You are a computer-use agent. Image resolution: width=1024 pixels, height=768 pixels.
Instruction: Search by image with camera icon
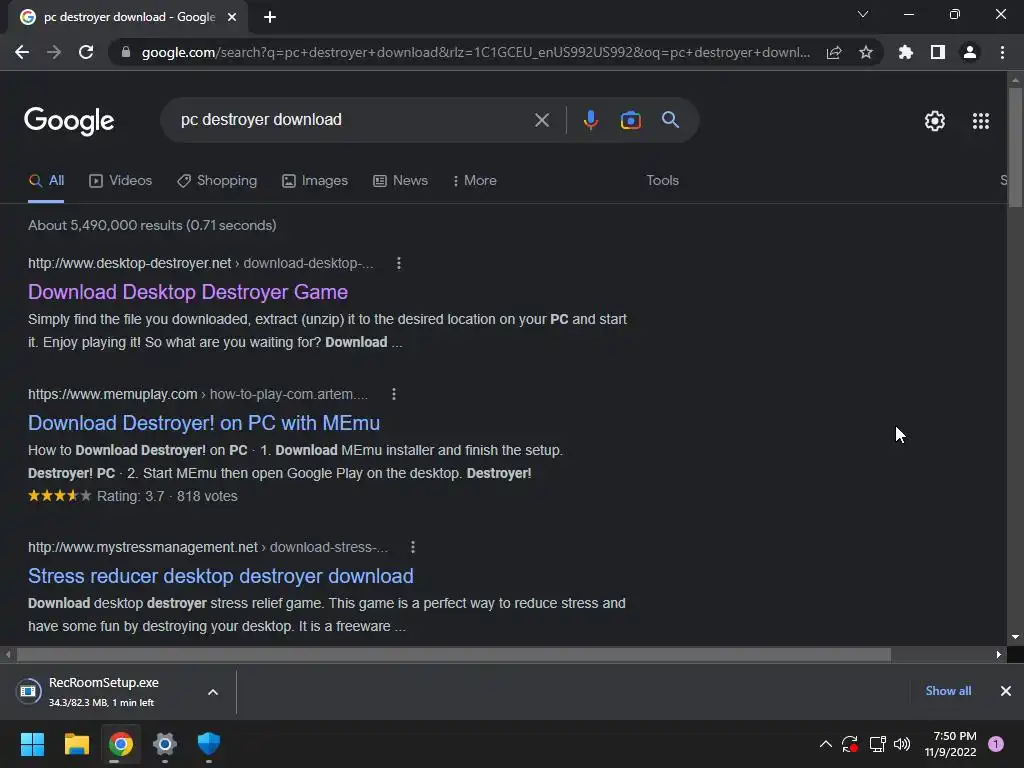point(630,120)
